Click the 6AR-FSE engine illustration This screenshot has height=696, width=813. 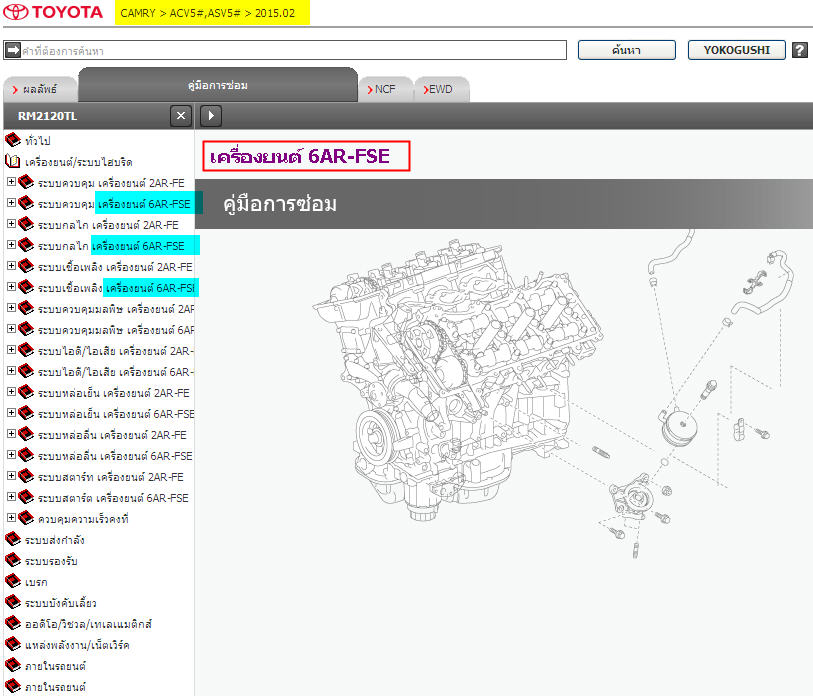[x=458, y=379]
